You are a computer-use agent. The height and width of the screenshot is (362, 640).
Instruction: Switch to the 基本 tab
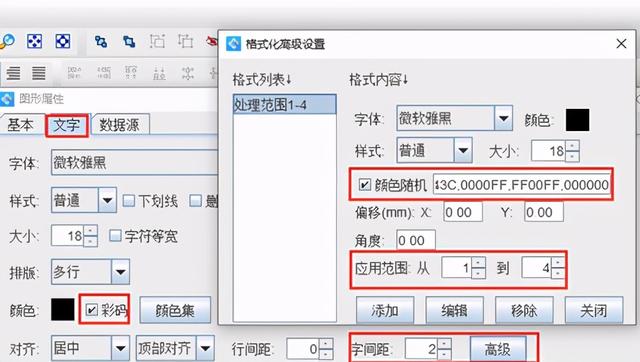(x=20, y=124)
